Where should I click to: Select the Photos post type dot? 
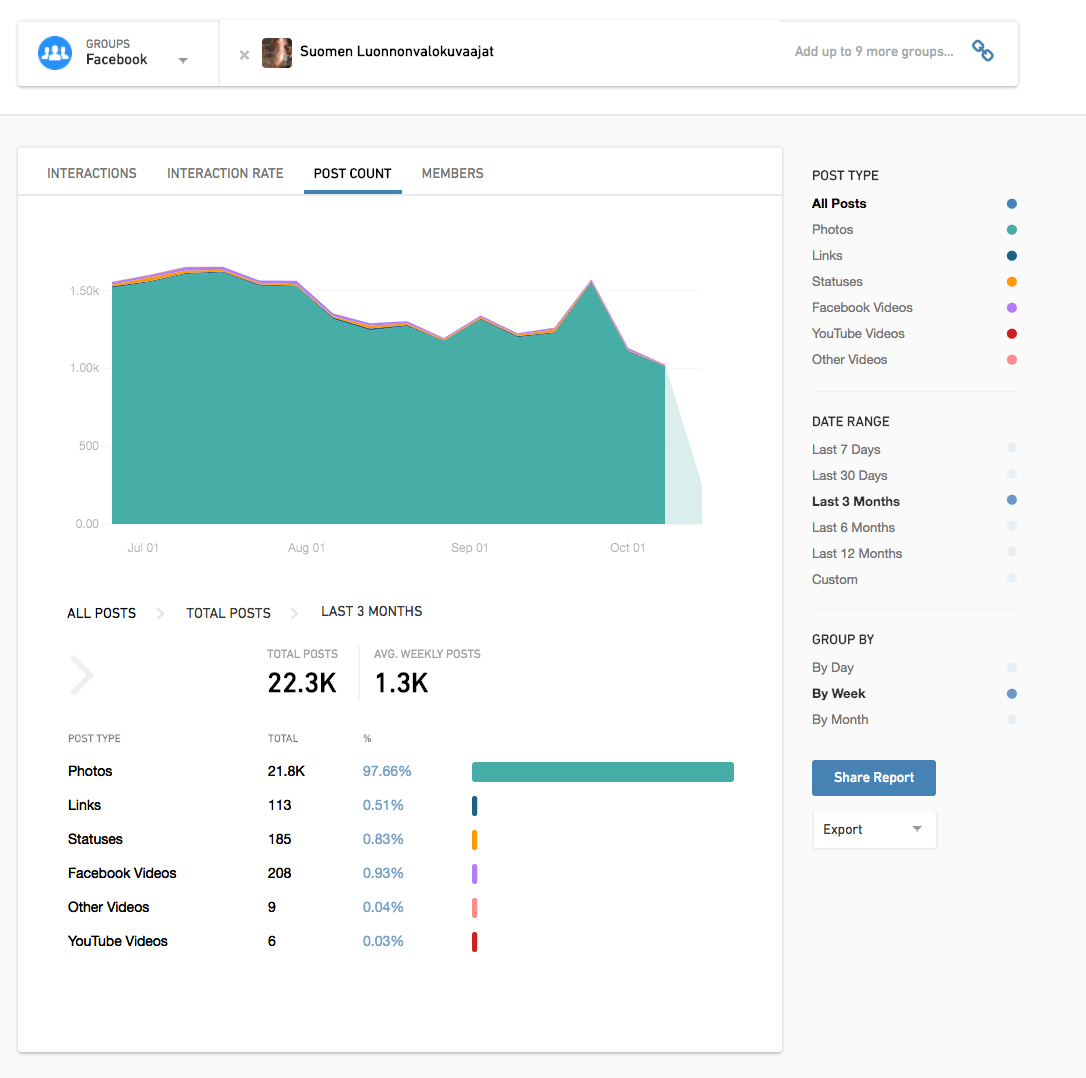[1011, 230]
